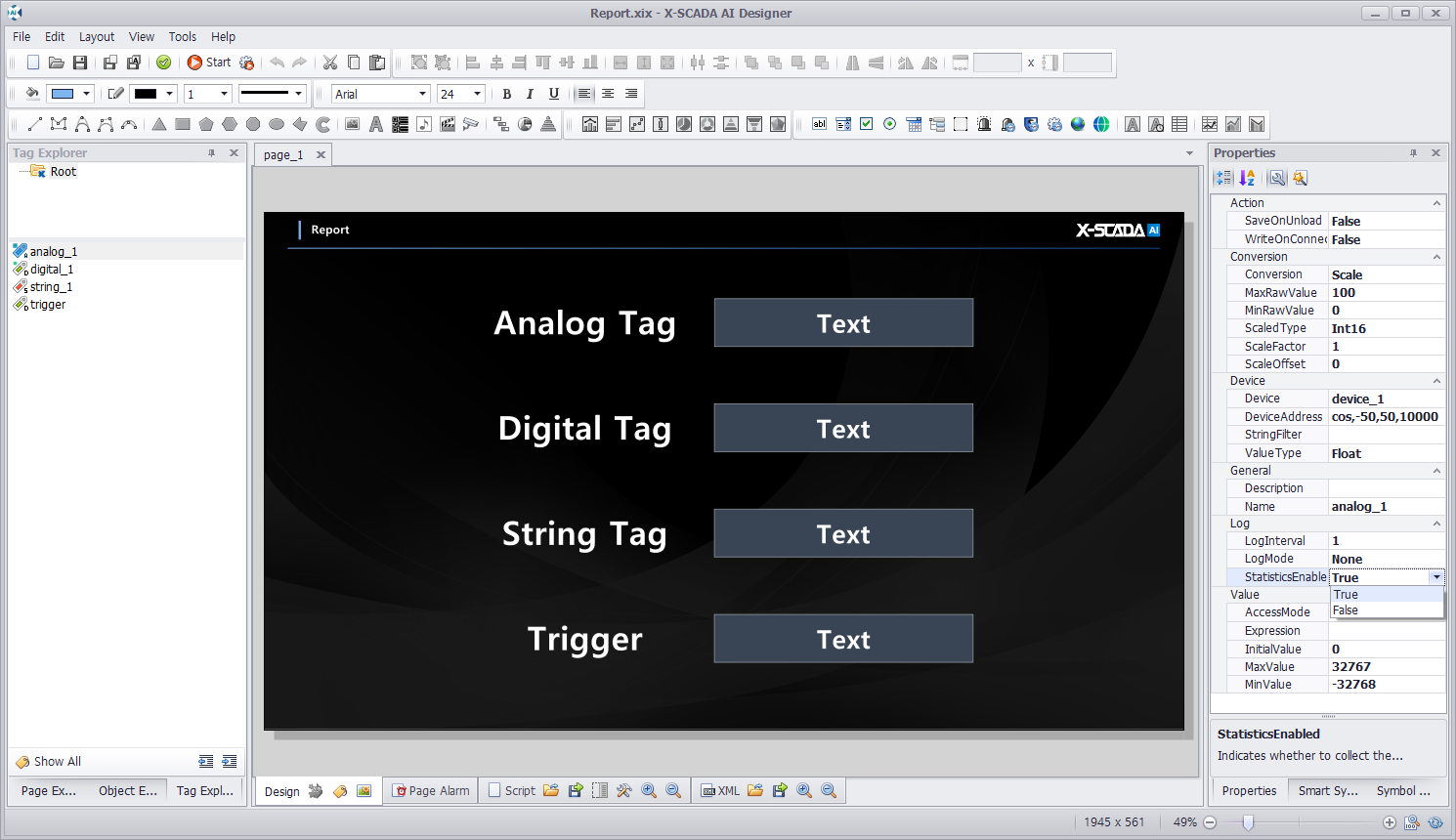Sort properties alphabetically with the A-Z icon
The width and height of the screenshot is (1456, 840).
(x=1247, y=178)
